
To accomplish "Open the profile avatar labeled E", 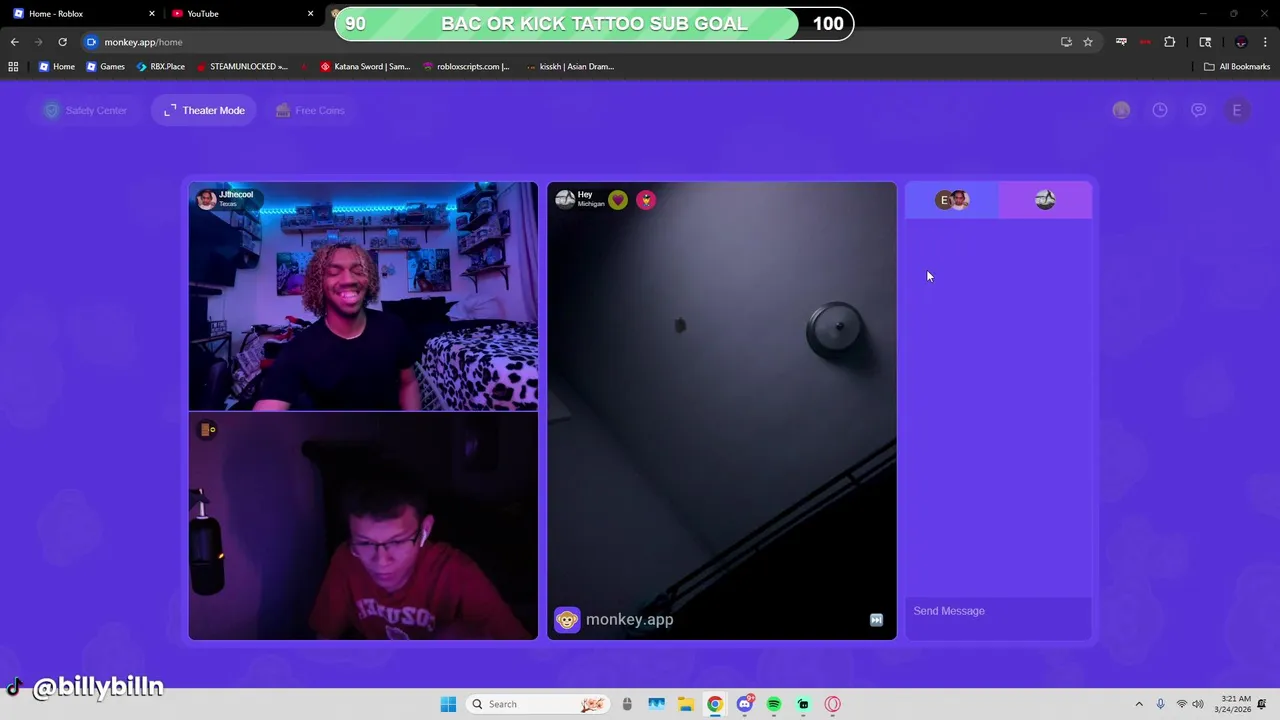I will (1237, 110).
